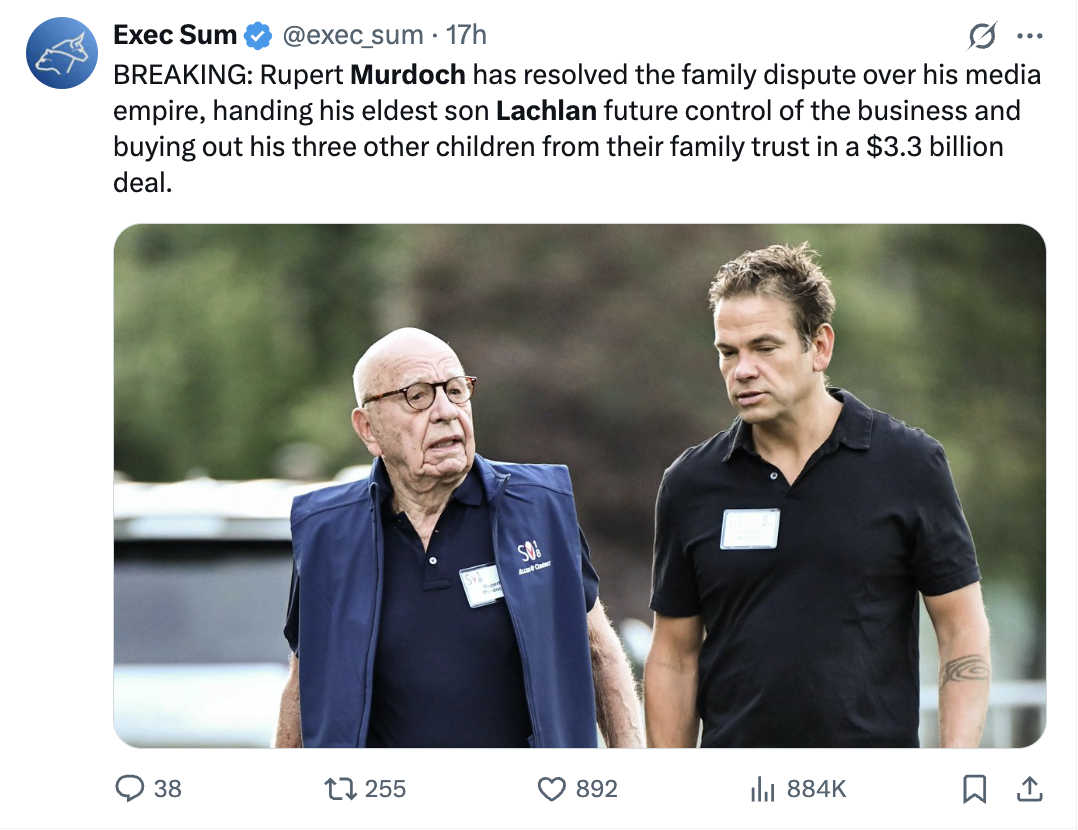The image size is (1078, 830).
Task: Open the attached photo of two men
Action: point(579,485)
